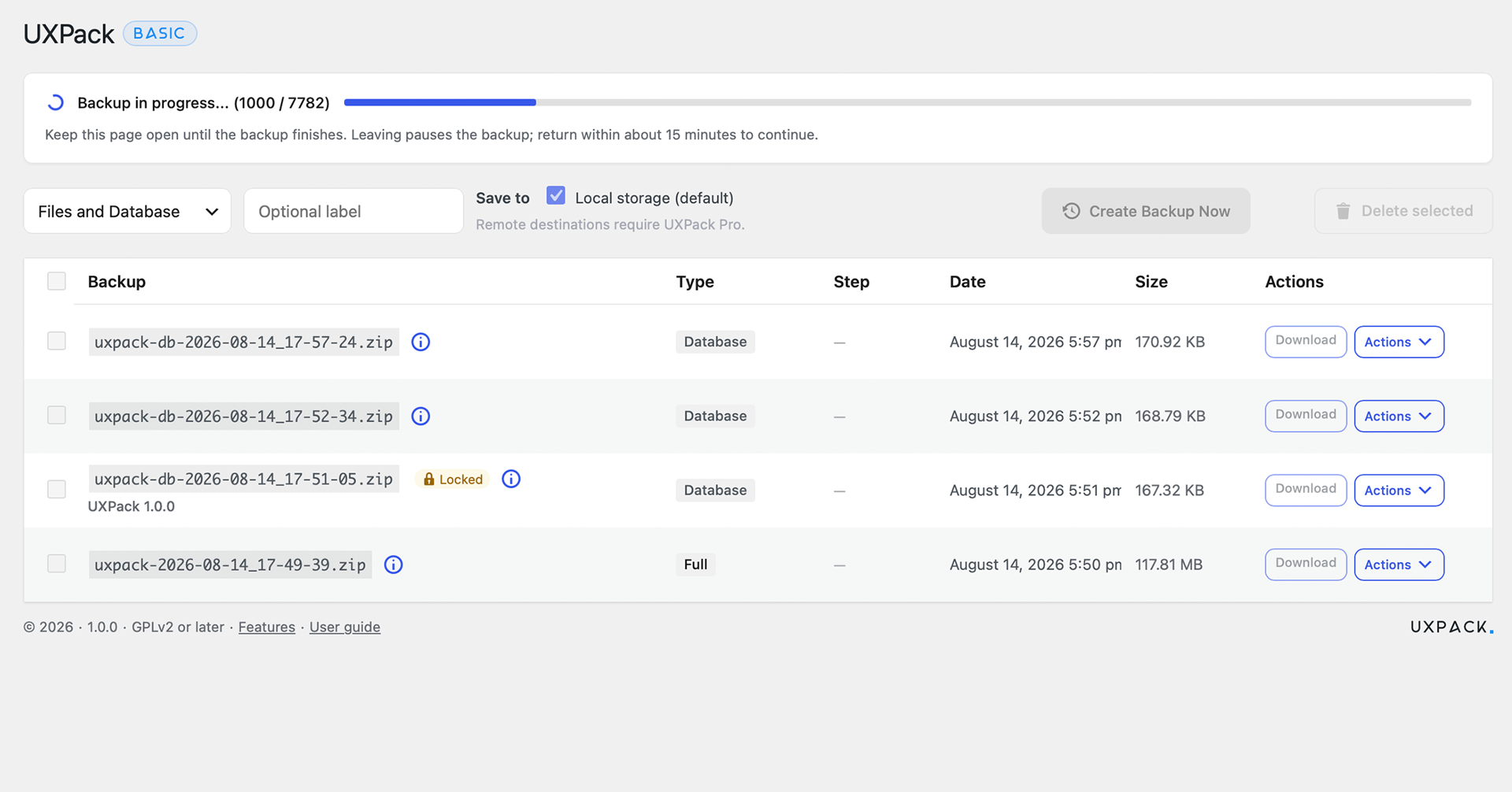Click the UXPACK logo in footer

[x=1451, y=627]
